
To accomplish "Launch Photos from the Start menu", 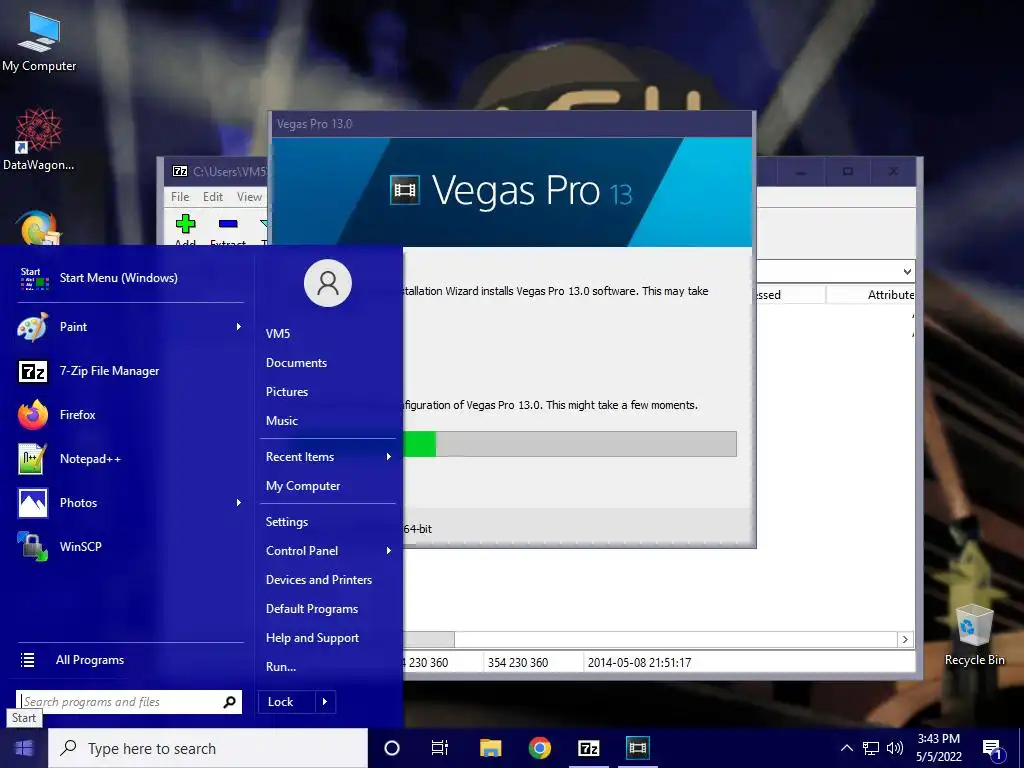I will click(129, 503).
